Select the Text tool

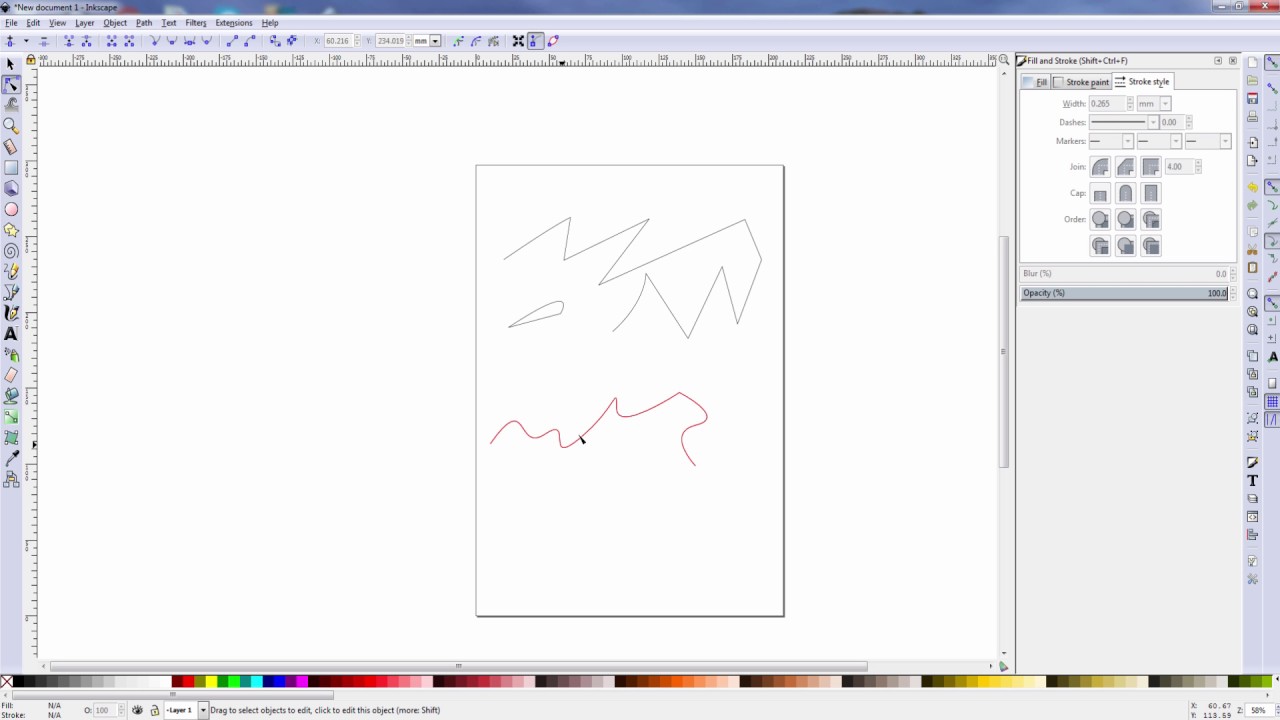click(11, 334)
